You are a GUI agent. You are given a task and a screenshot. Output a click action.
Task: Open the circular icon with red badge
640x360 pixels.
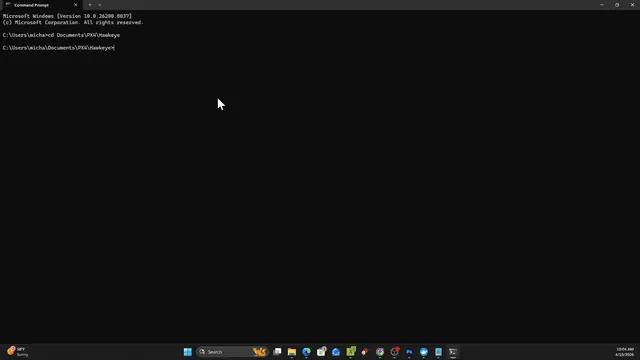395,352
